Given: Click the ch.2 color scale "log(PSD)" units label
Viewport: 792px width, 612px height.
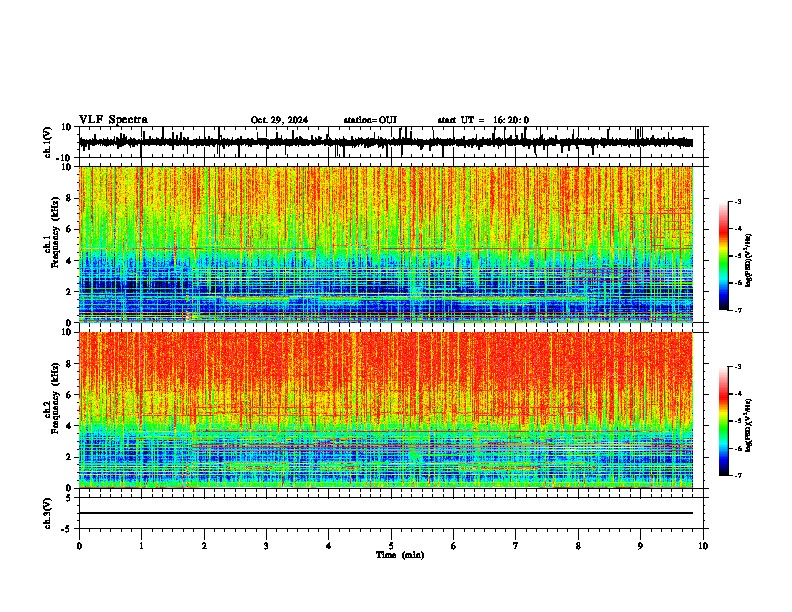Looking at the screenshot, I should point(749,426).
